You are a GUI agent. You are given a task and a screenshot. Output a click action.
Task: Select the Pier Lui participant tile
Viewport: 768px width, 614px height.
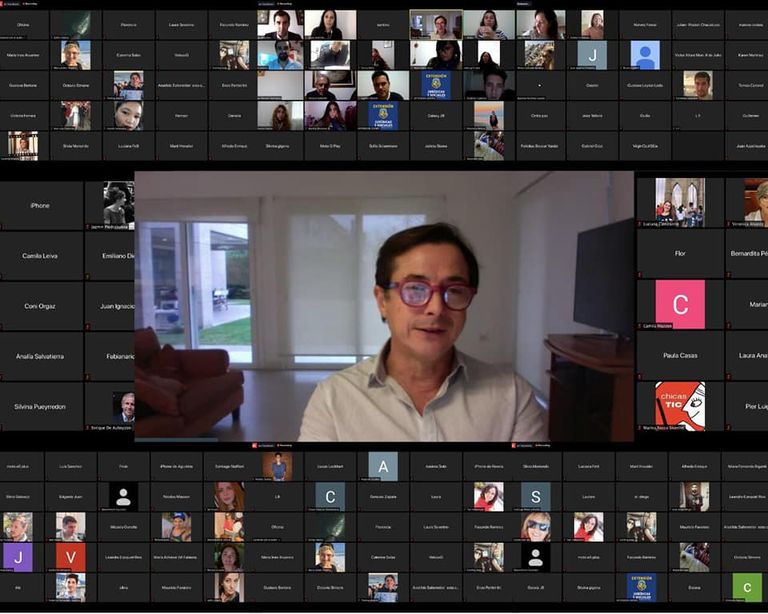pyautogui.click(x=747, y=406)
